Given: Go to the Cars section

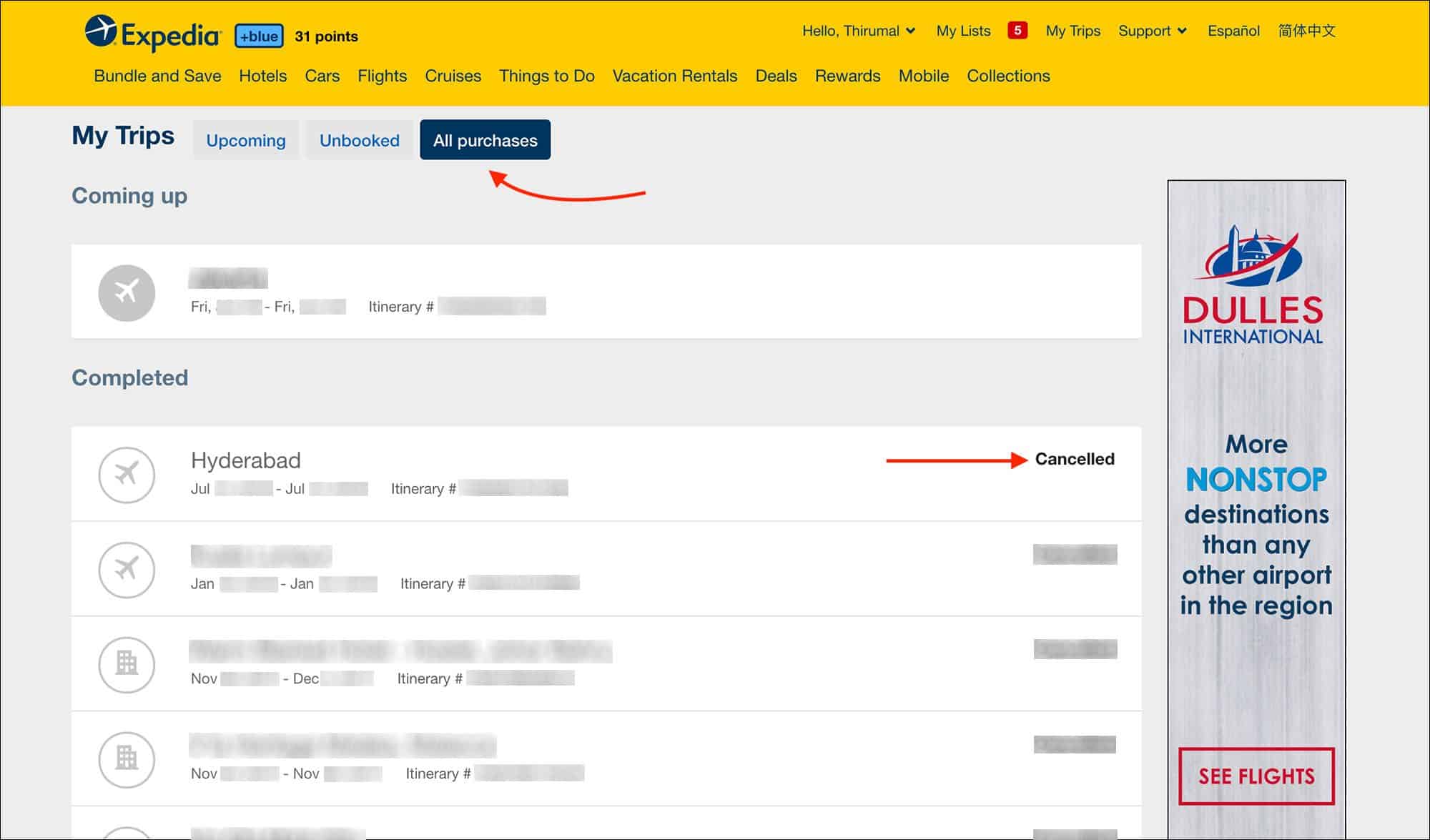Looking at the screenshot, I should (322, 76).
